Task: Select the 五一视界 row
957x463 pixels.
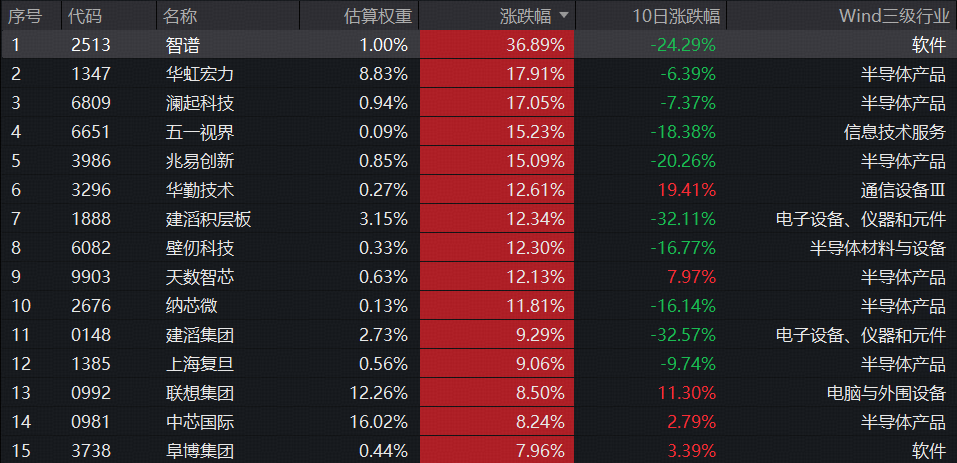Action: tap(478, 132)
